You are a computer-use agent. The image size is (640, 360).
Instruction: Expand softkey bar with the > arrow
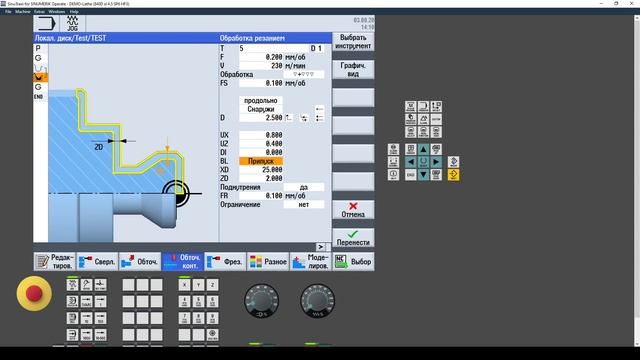click(x=321, y=247)
